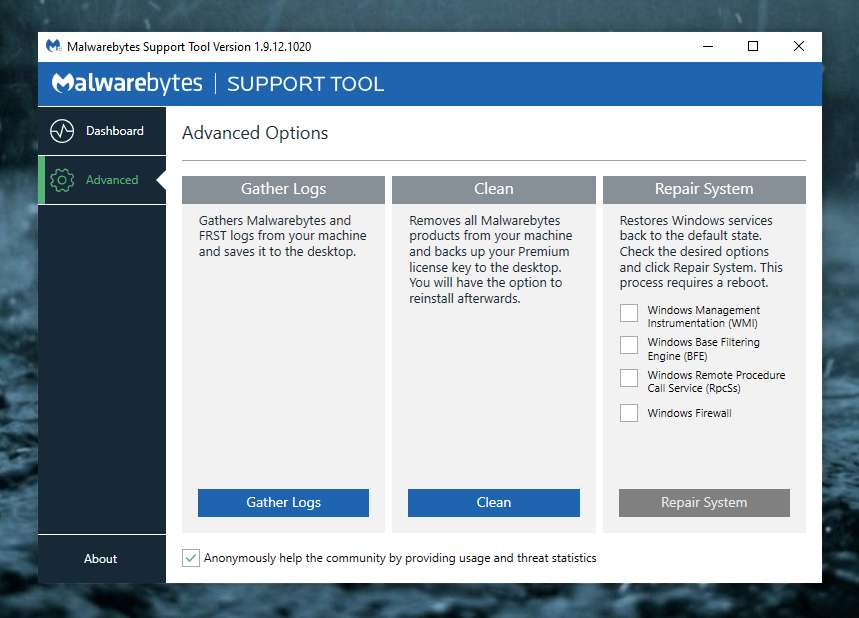Minimize the Support Tool window
This screenshot has width=859, height=618.
(x=708, y=47)
